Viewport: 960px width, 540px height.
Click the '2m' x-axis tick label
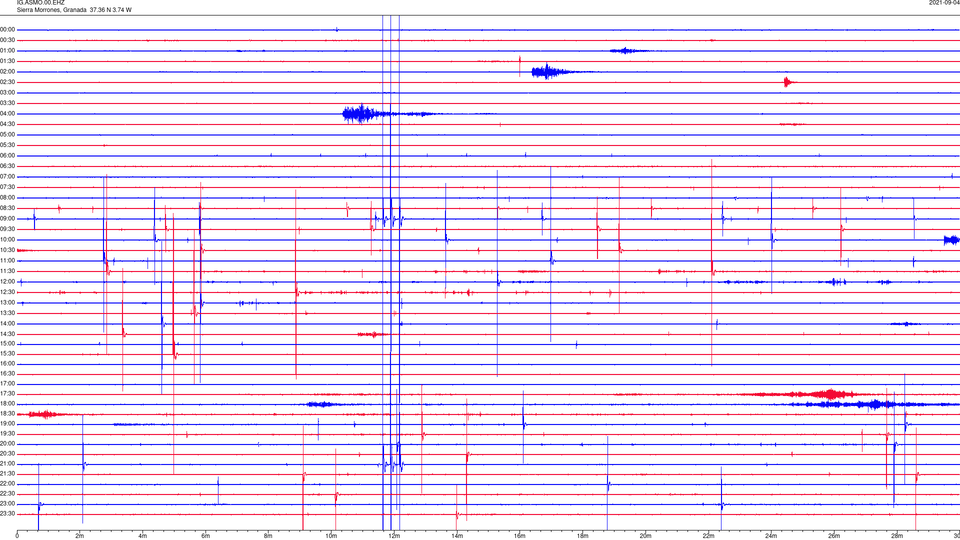click(x=80, y=536)
